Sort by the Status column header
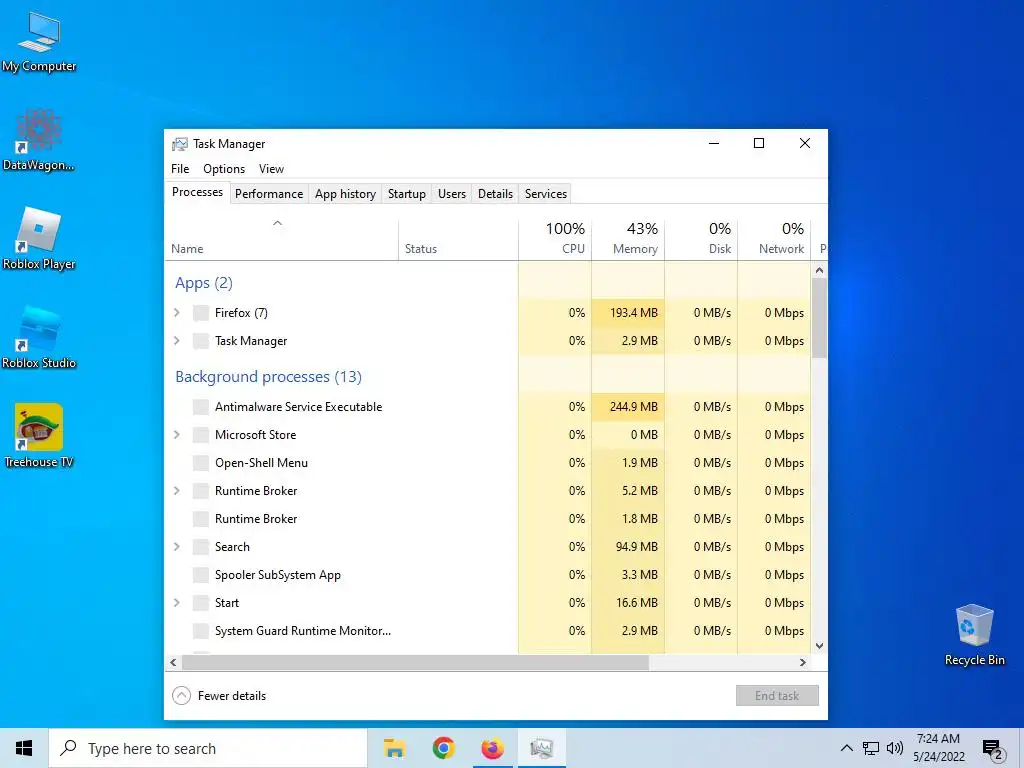Screen dimensions: 1024x768 click(x=458, y=238)
